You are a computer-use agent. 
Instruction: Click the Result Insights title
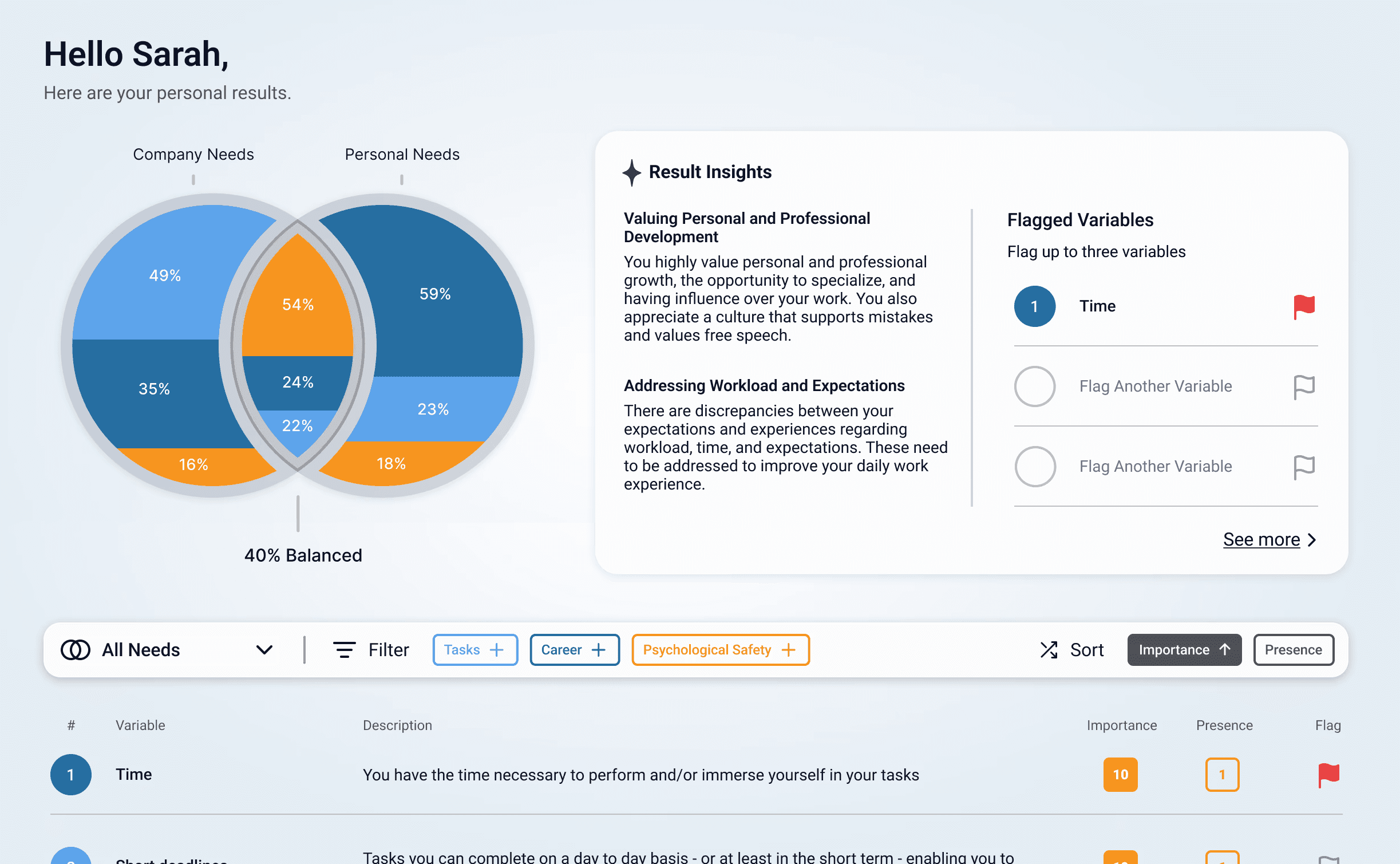click(x=710, y=172)
